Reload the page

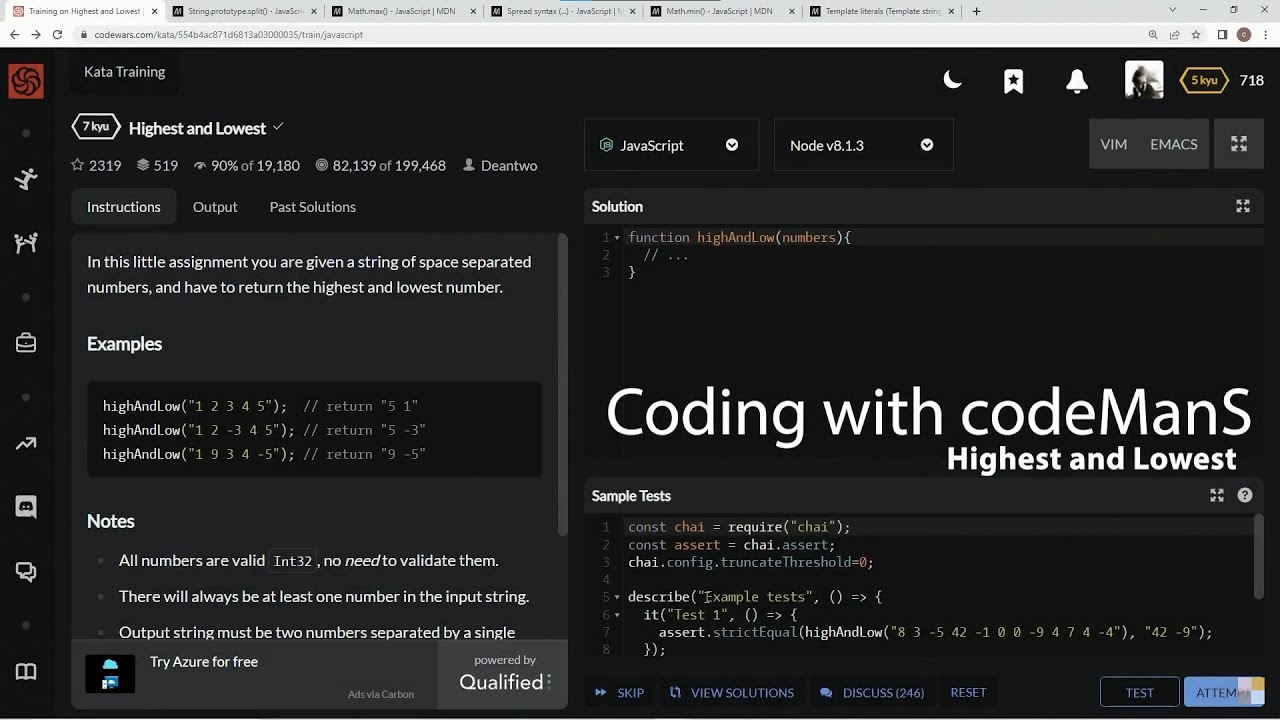58,34
